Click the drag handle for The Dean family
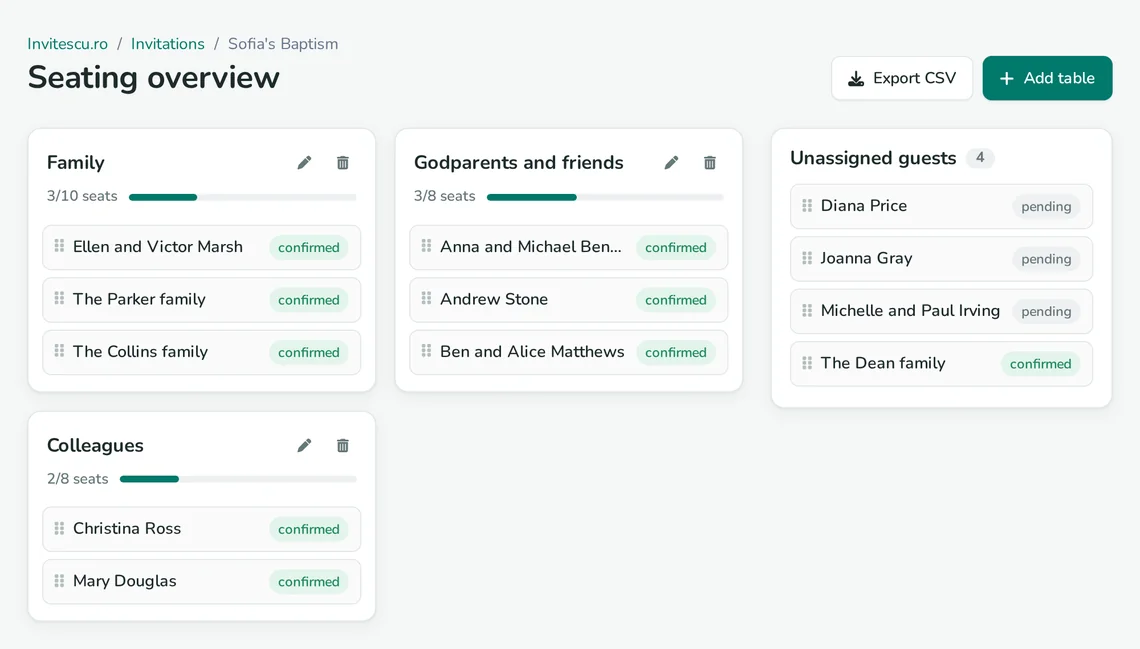The image size is (1140, 649). point(807,363)
